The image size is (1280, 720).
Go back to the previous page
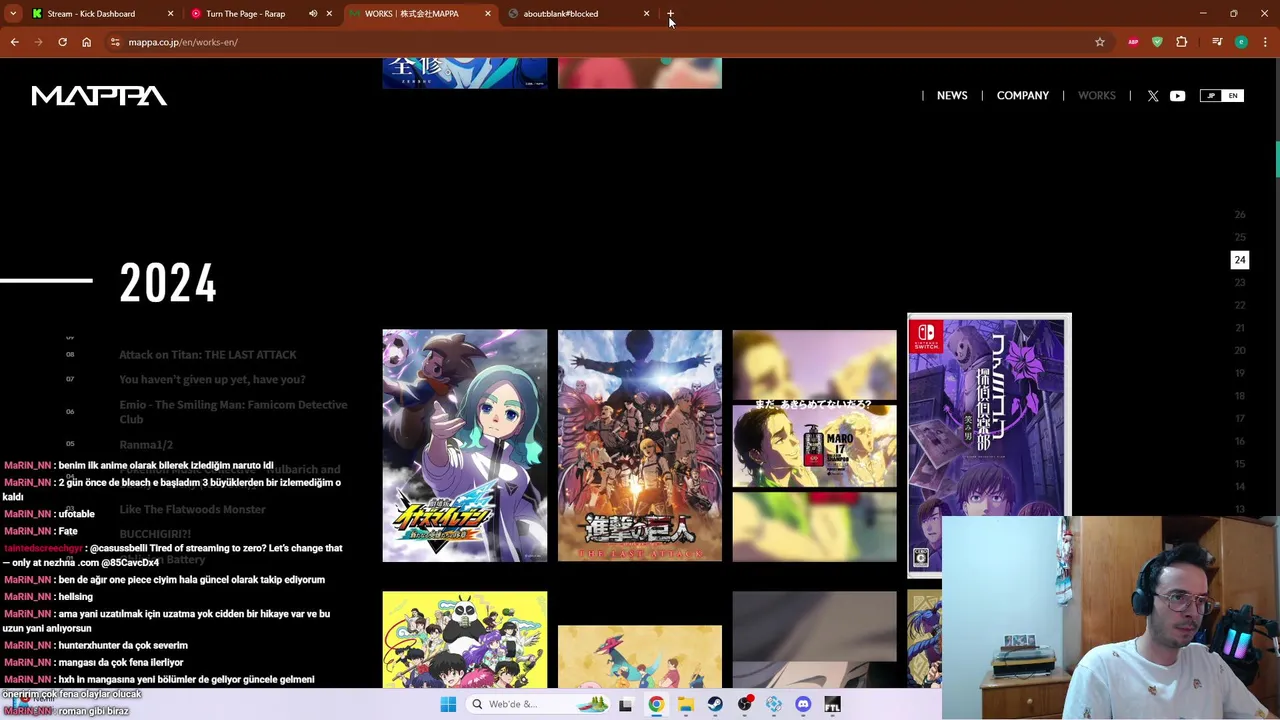(15, 42)
